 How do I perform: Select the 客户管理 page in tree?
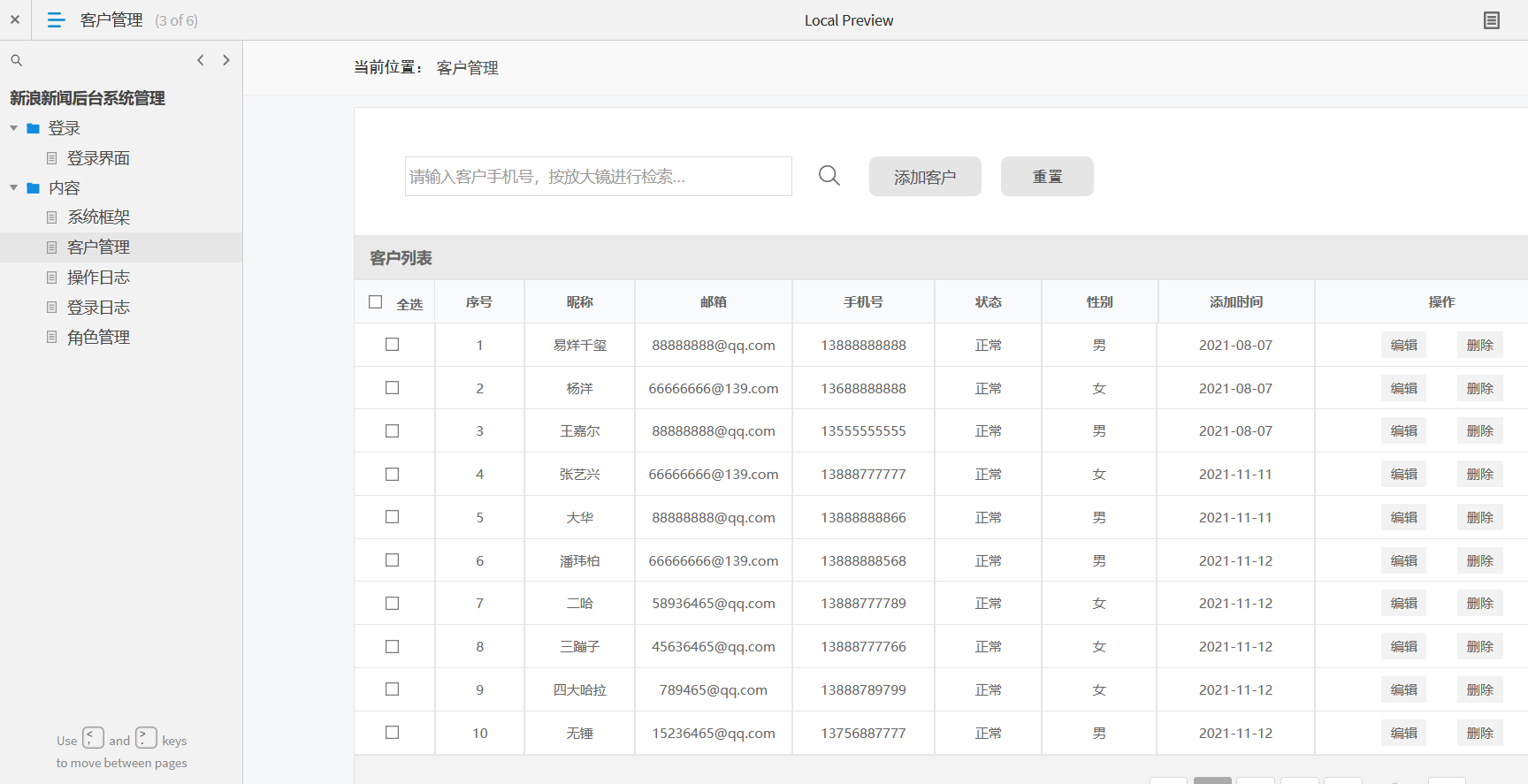tap(98, 247)
